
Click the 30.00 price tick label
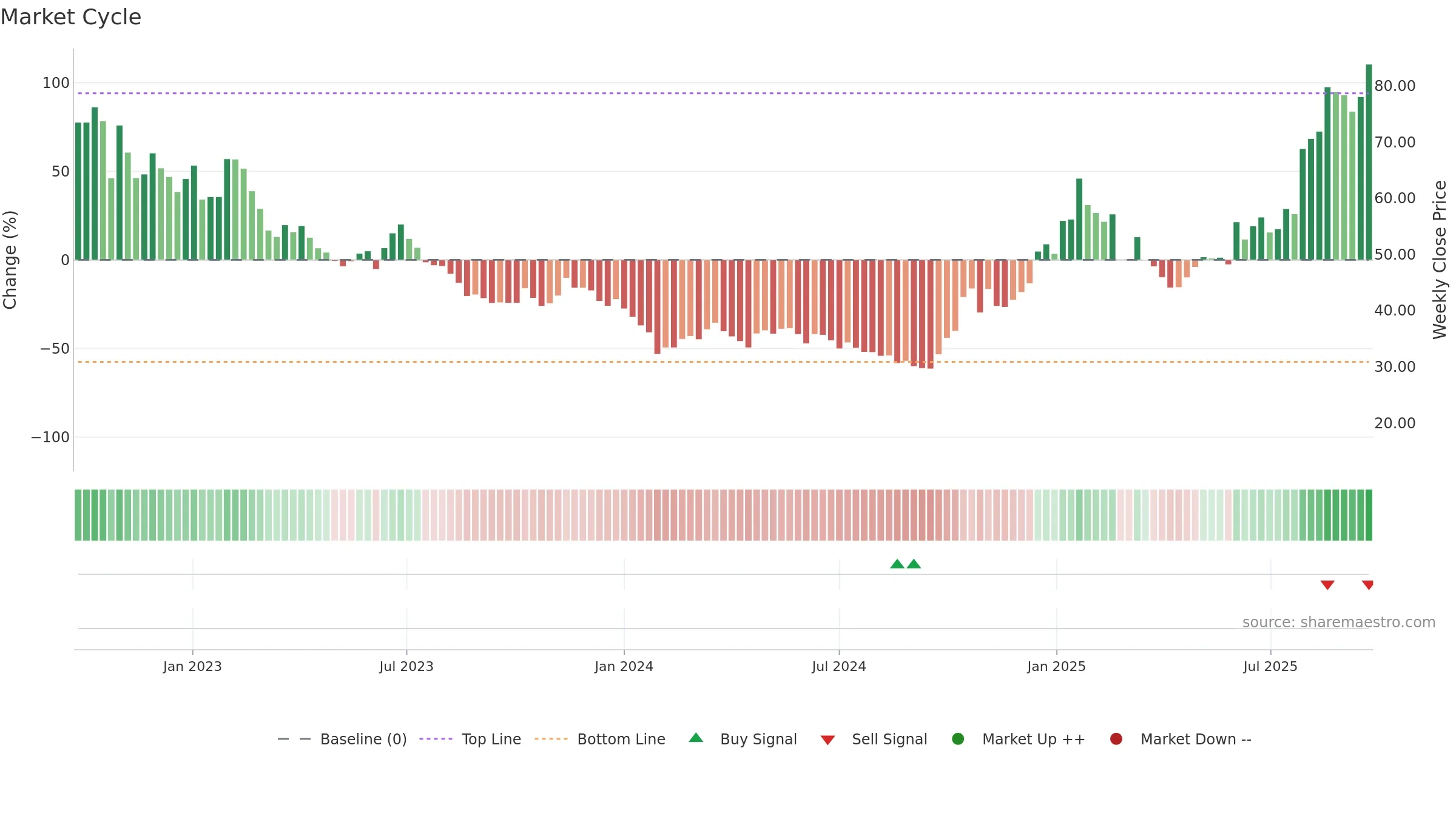1395,367
